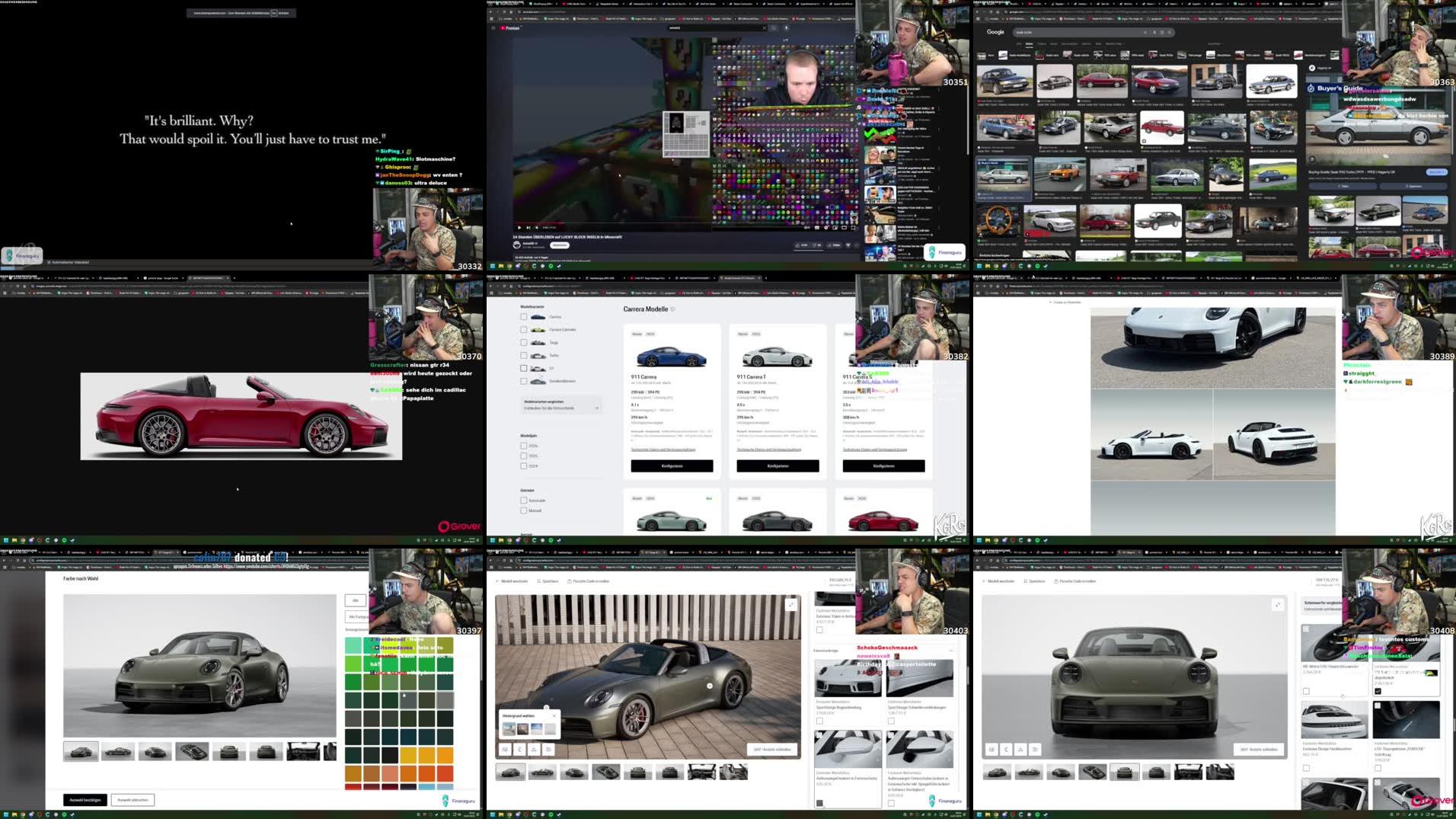The width and height of the screenshot is (1456, 819).
Task: Clear the Google search with the X icon in frame 30363
Action: (x=1145, y=33)
